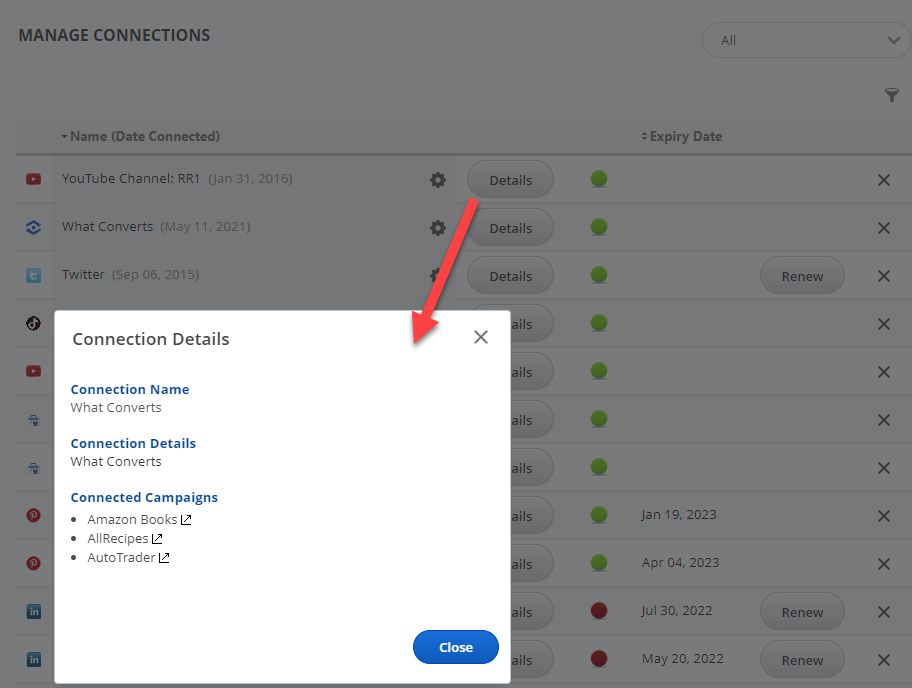Viewport: 912px width, 688px height.
Task: Click green status indicator for Twitter
Action: click(599, 275)
